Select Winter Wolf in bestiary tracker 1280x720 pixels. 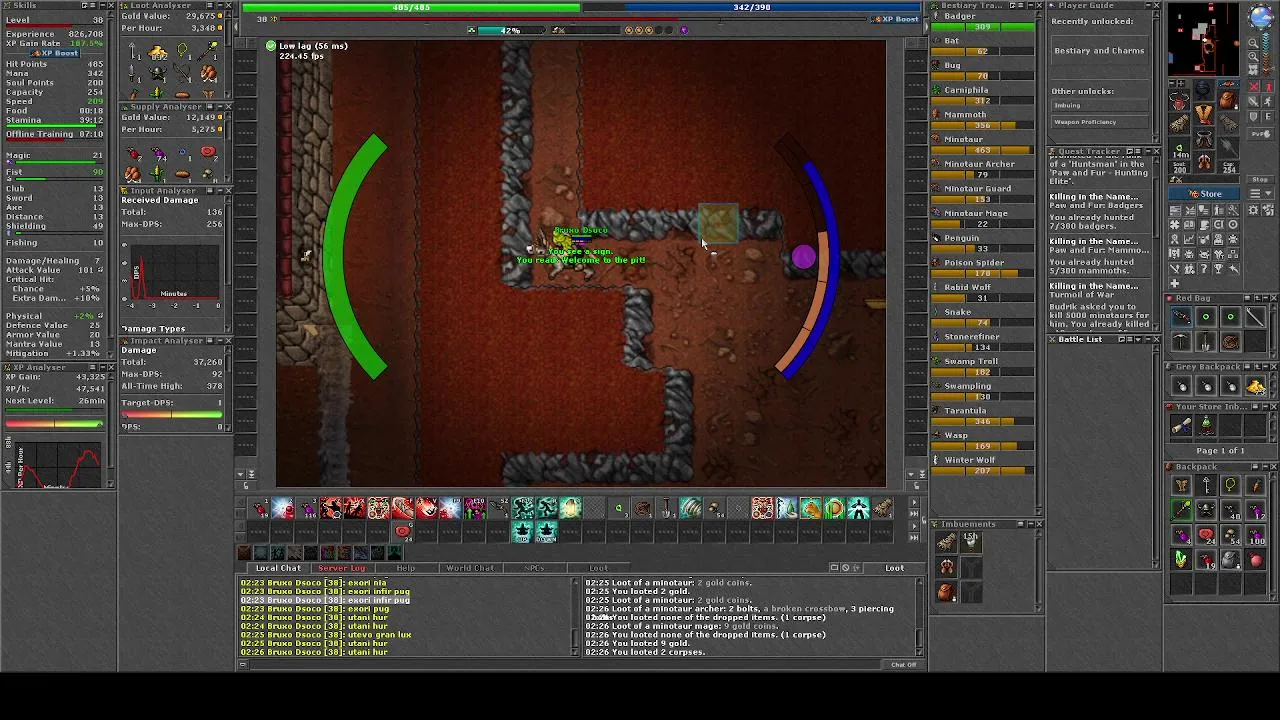(x=983, y=464)
